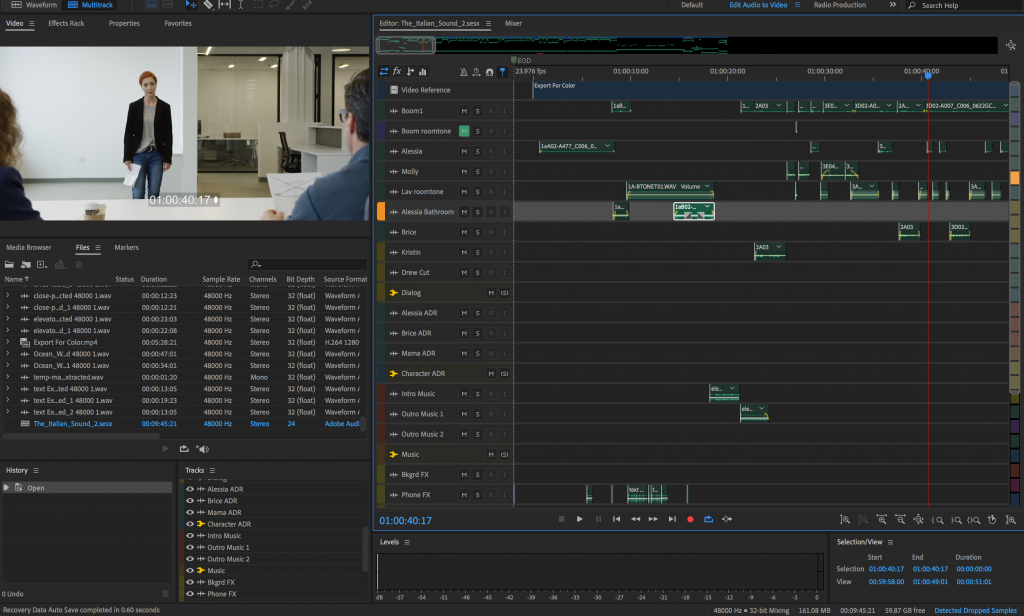Select the Razor tool
Viewport: 1024px width, 616px height.
[208, 5]
